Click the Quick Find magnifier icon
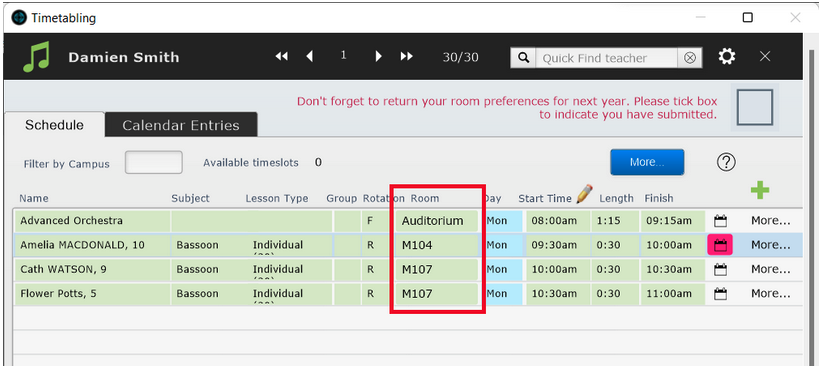The height and width of the screenshot is (366, 823). (x=523, y=58)
